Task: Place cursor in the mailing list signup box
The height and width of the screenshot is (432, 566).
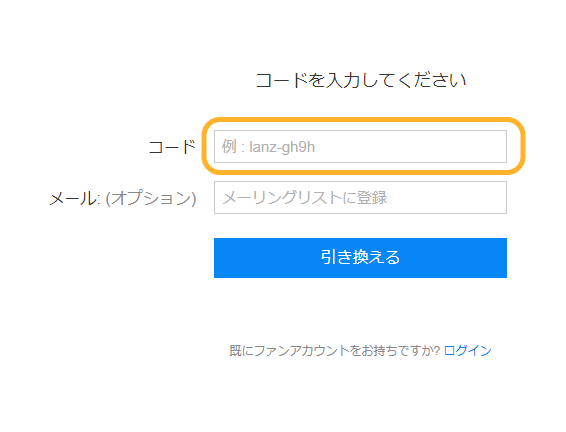Action: coord(360,197)
